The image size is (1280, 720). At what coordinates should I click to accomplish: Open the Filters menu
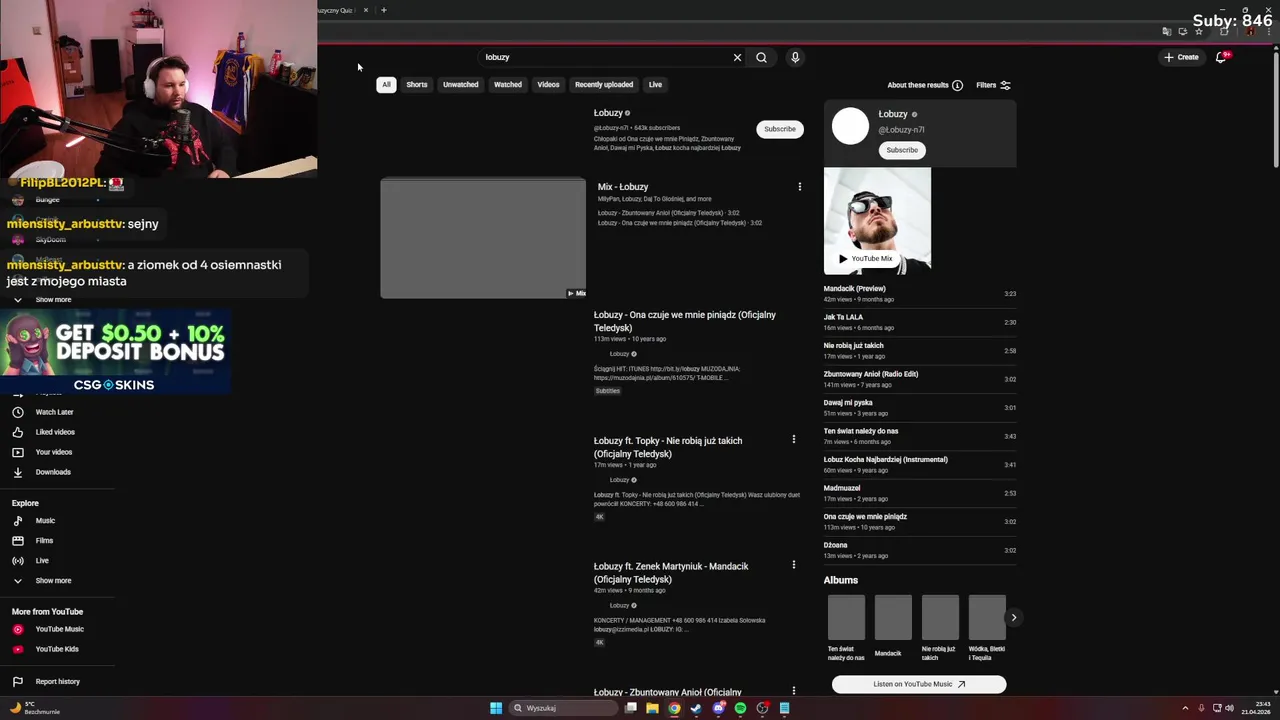pos(993,85)
